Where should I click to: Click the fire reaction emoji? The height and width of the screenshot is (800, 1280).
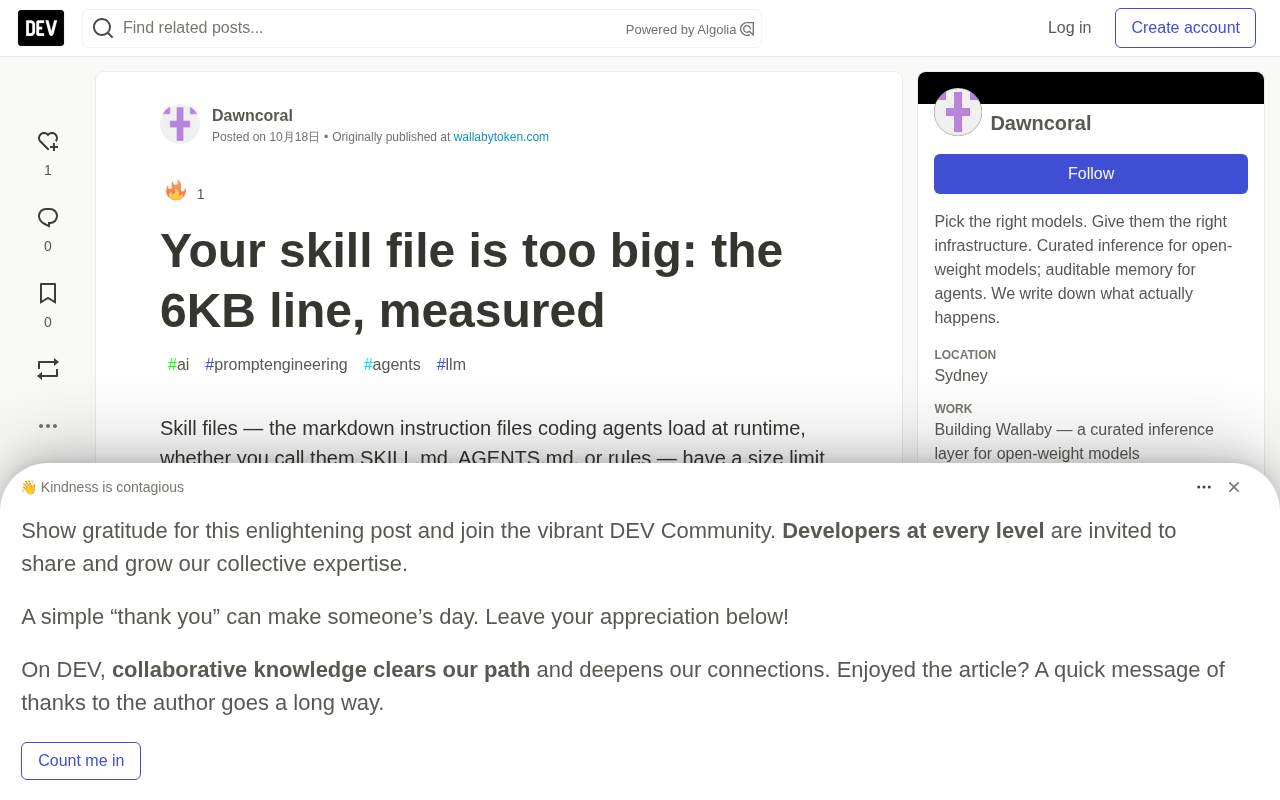click(176, 191)
